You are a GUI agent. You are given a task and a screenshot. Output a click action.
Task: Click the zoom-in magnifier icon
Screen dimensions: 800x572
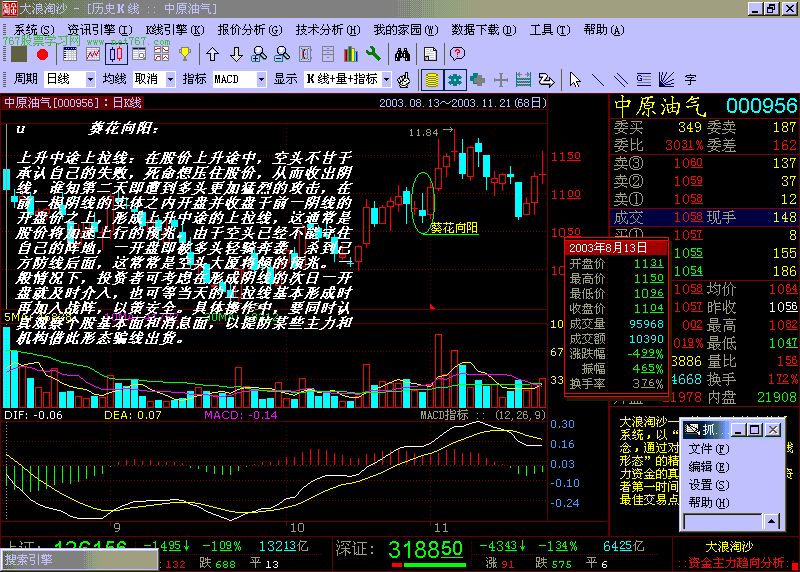[259, 54]
